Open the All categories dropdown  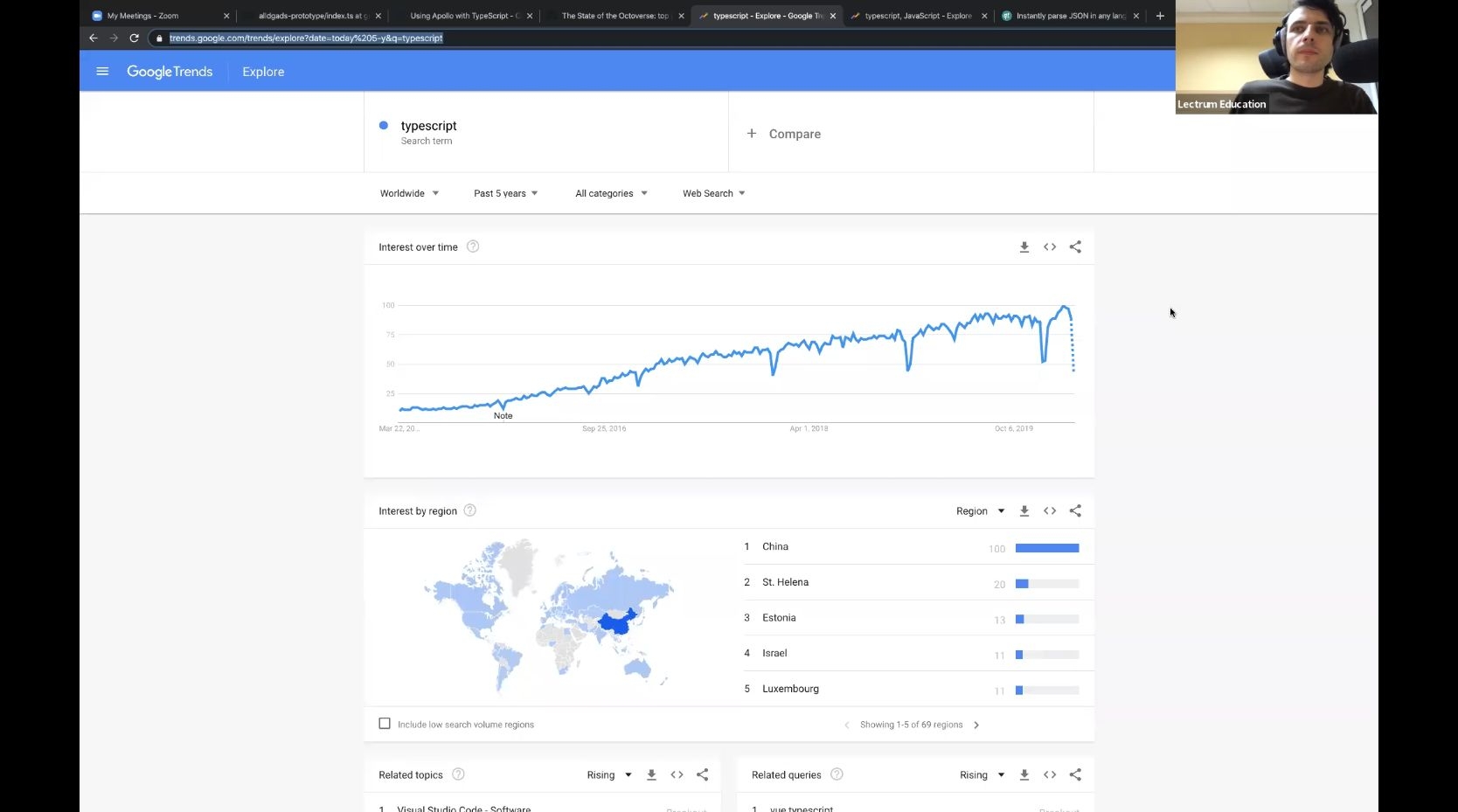tap(611, 193)
